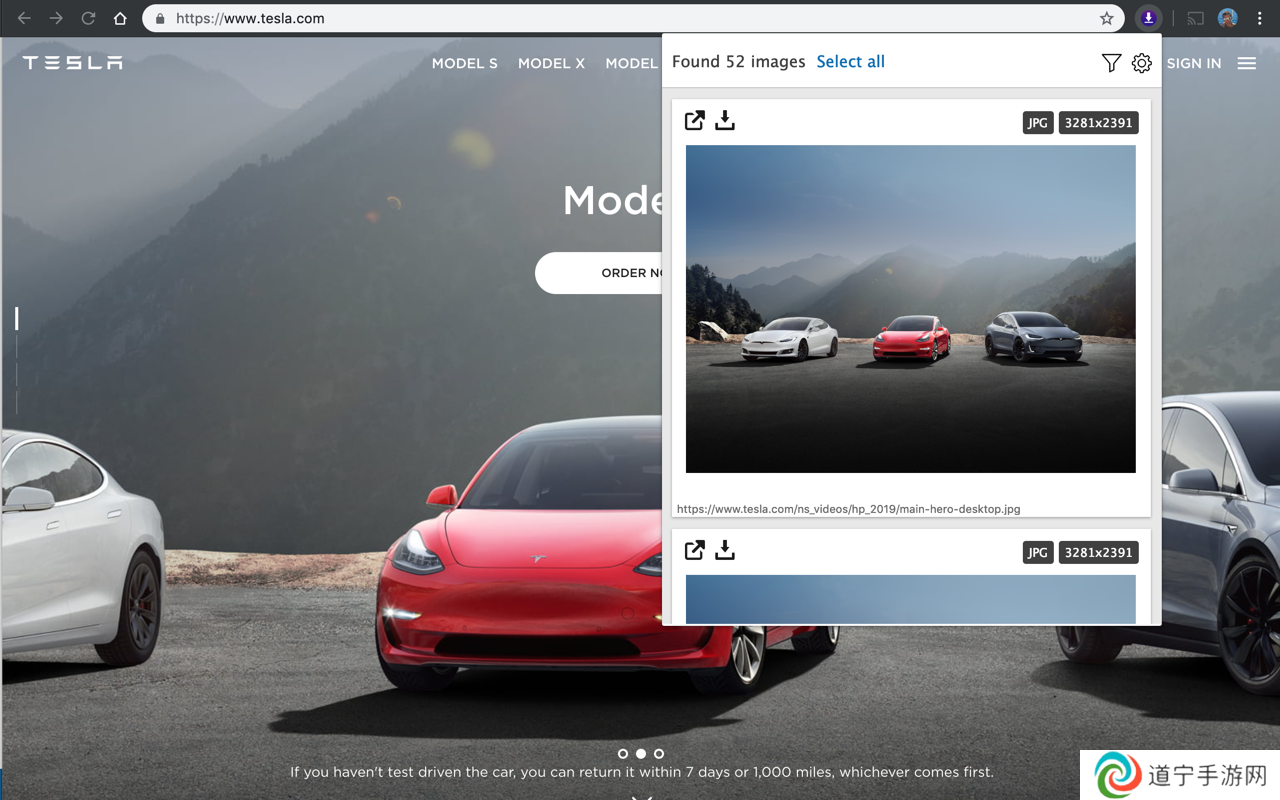Image resolution: width=1280 pixels, height=800 pixels.
Task: Click the down chevron at page bottom
Action: (x=642, y=796)
